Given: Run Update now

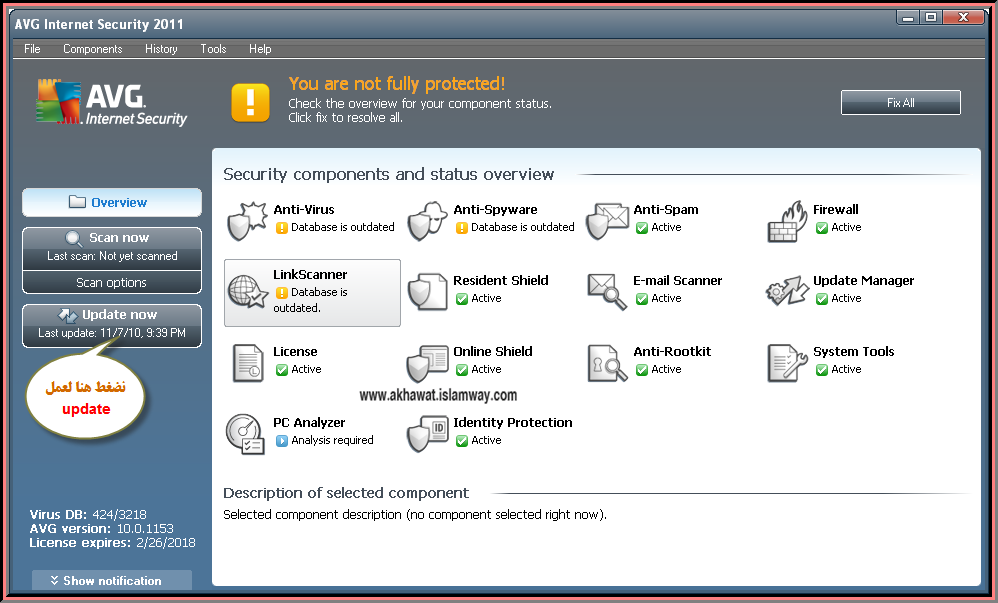Looking at the screenshot, I should (112, 325).
